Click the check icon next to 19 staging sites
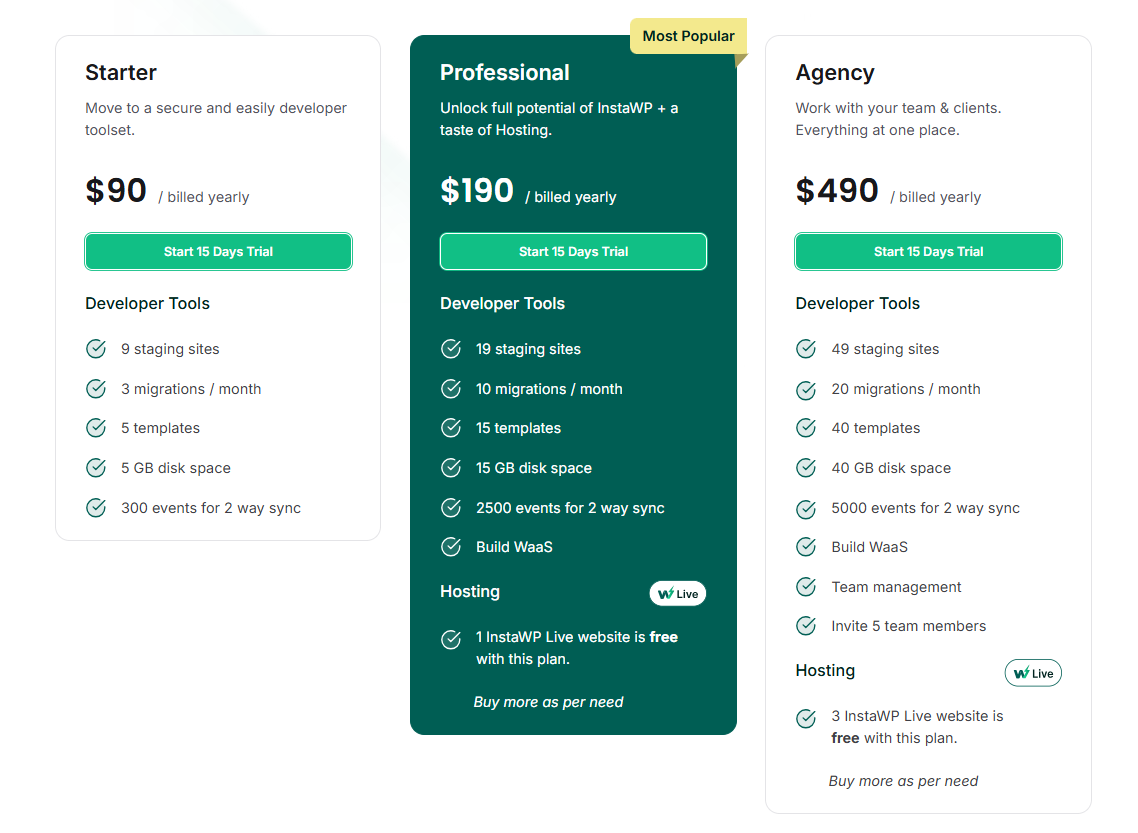Viewport: 1138px width, 833px height. (451, 349)
